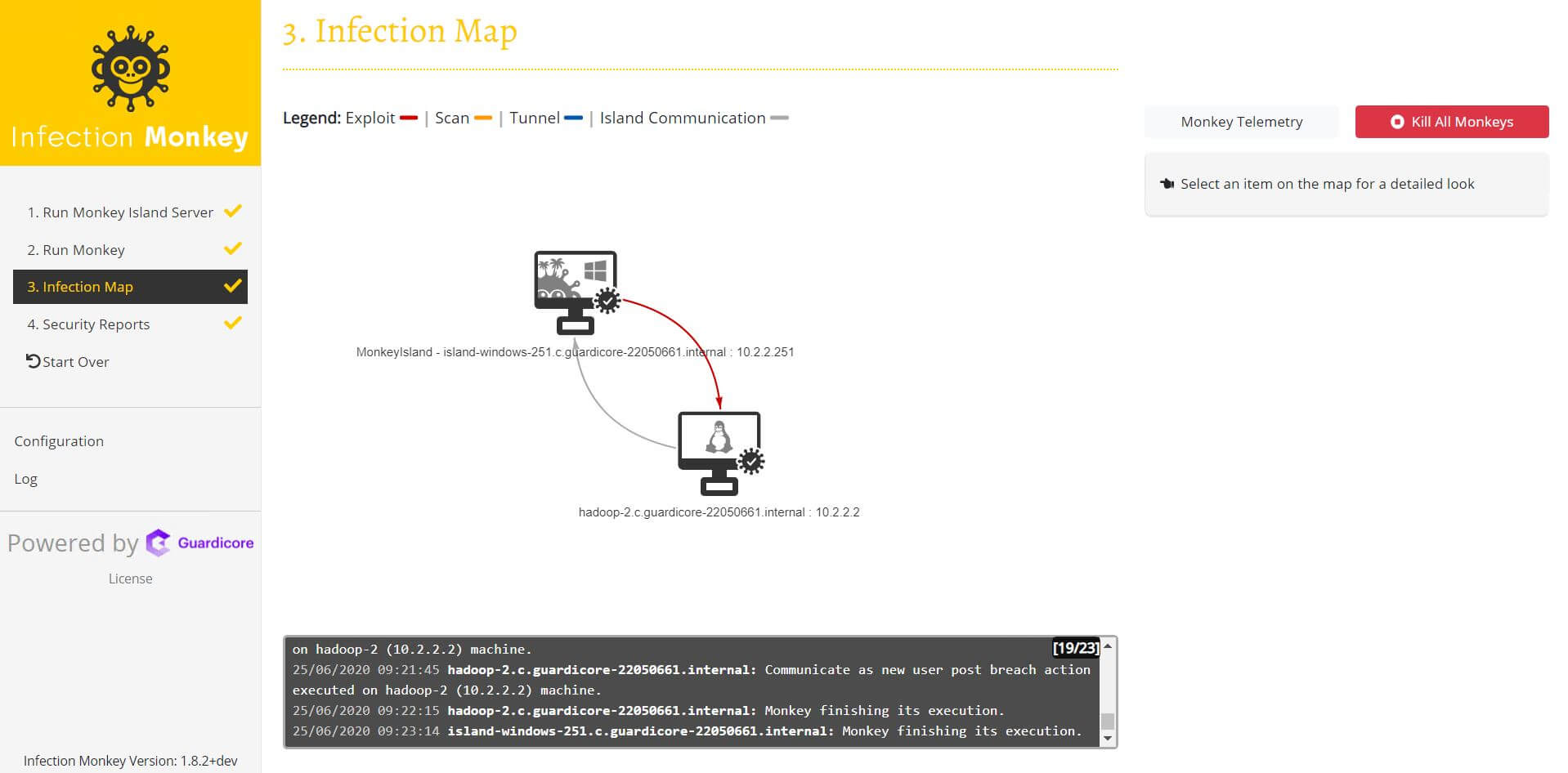Open the License link
Image resolution: width=1568 pixels, height=773 pixels.
(x=130, y=579)
